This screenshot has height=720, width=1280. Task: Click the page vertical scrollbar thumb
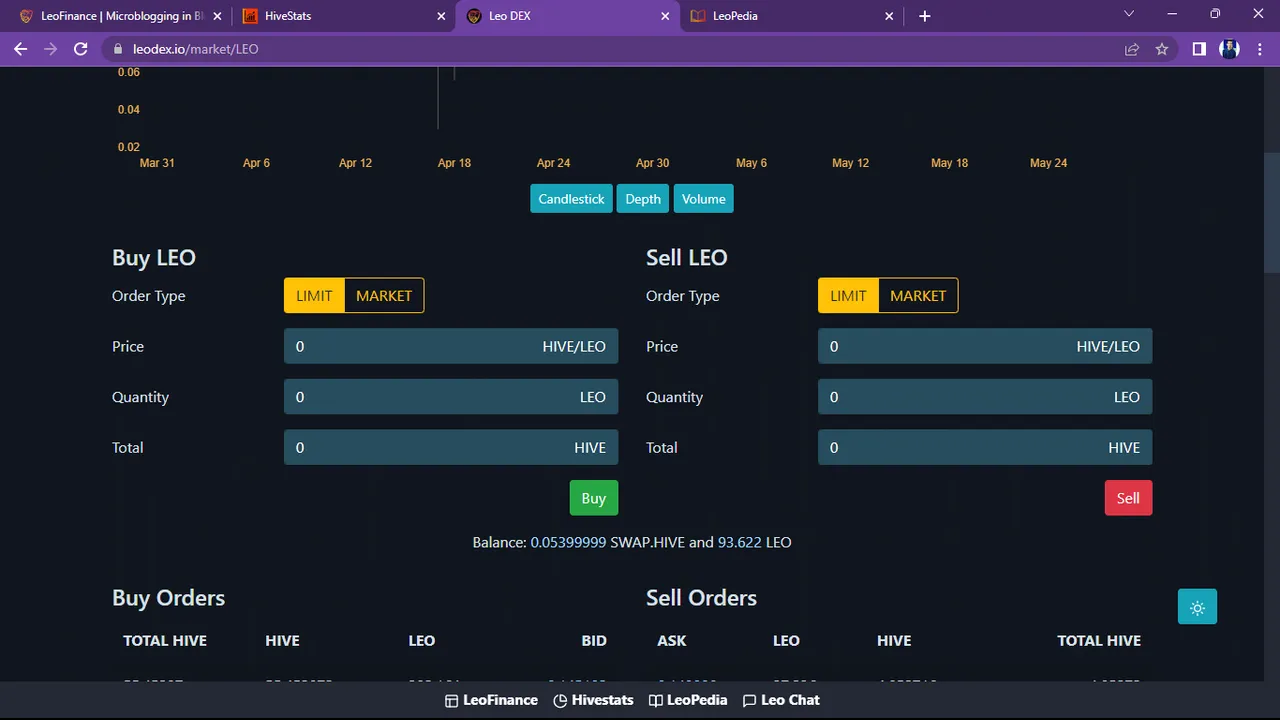[x=1272, y=212]
